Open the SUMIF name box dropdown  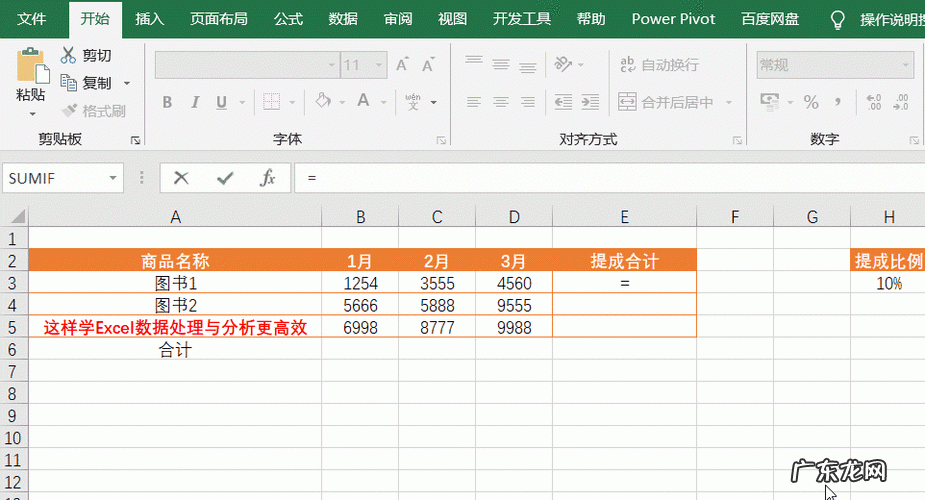[x=113, y=178]
